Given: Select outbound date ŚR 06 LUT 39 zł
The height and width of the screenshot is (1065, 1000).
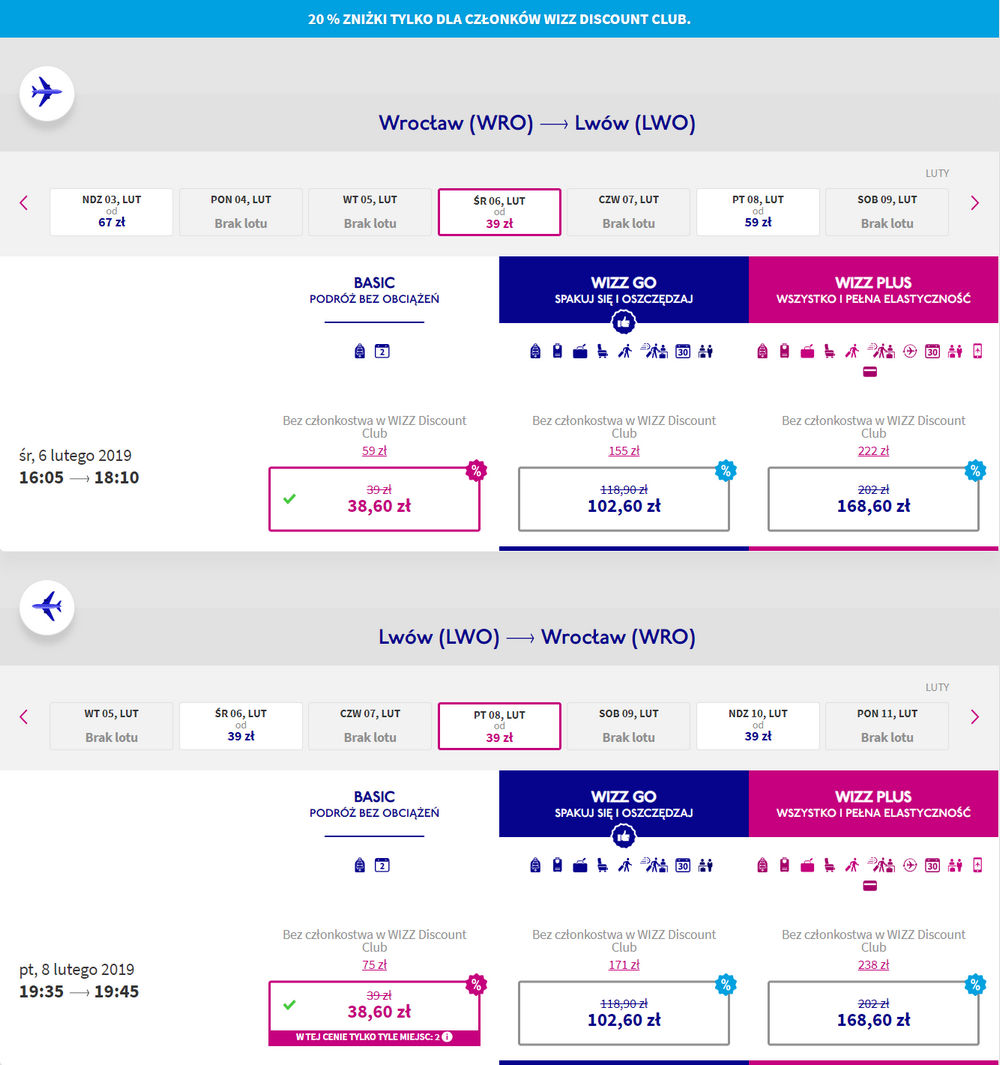Looking at the screenshot, I should [499, 212].
